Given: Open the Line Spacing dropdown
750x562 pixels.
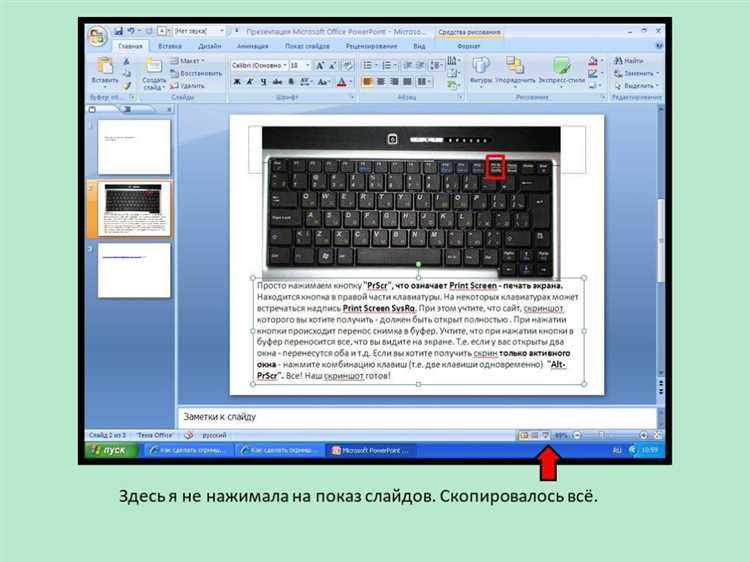Looking at the screenshot, I should pyautogui.click(x=436, y=66).
